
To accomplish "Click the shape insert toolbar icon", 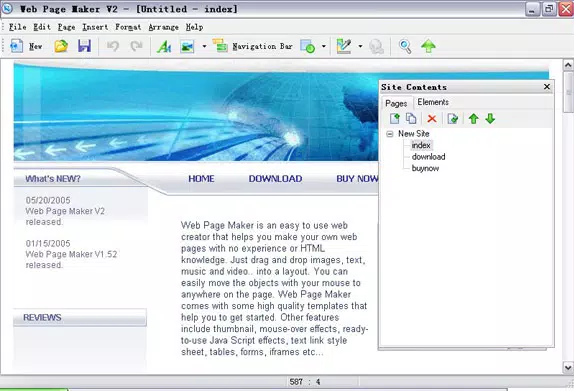I will pos(308,46).
